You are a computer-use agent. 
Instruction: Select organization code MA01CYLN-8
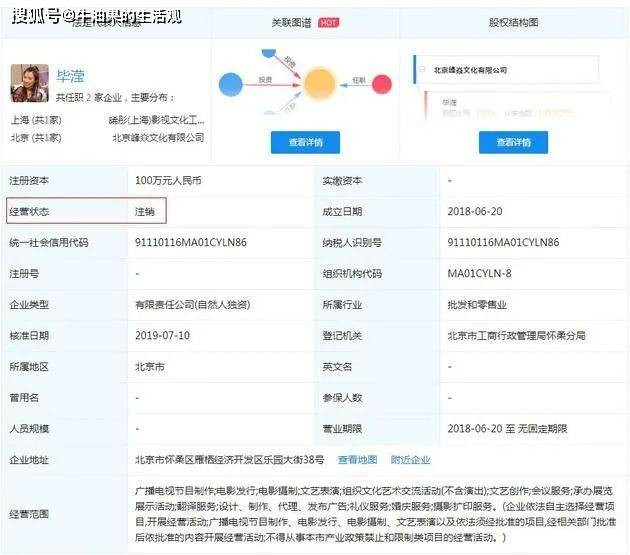click(479, 274)
